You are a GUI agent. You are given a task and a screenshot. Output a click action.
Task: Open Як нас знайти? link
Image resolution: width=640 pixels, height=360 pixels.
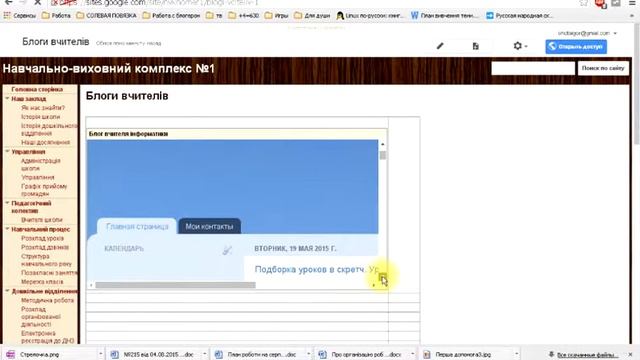point(43,108)
